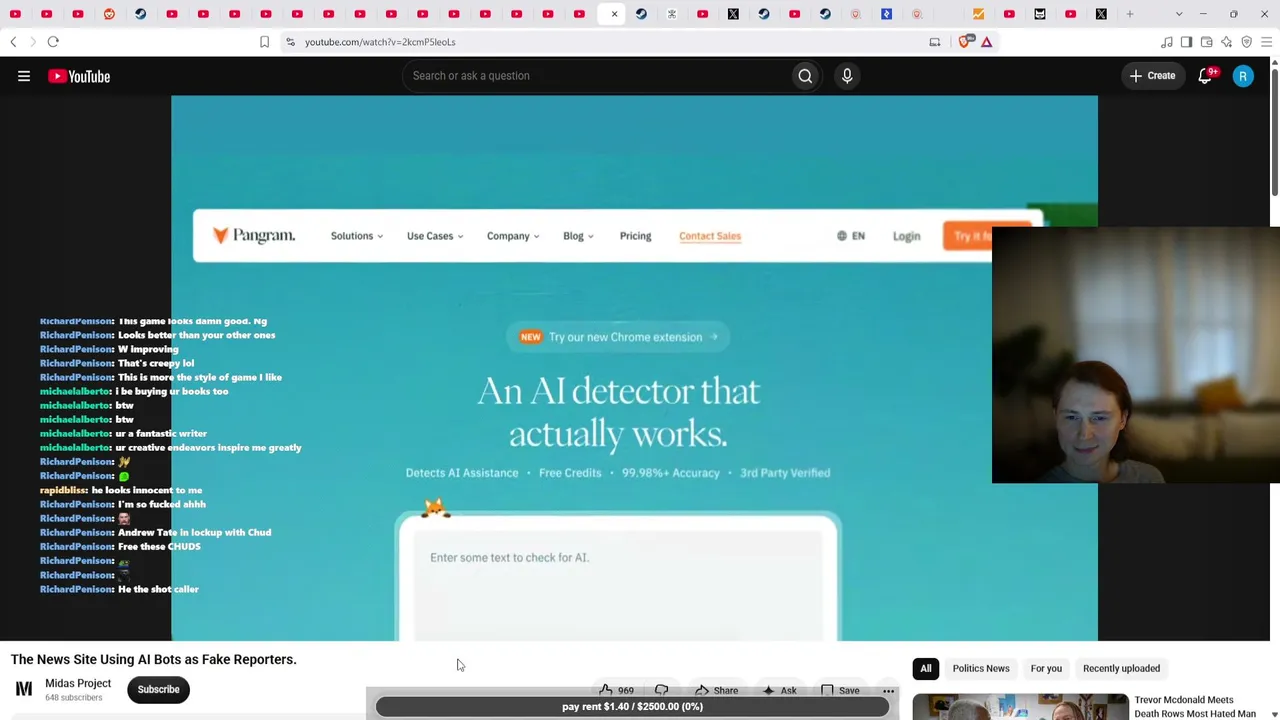Reload the current YouTube page

pyautogui.click(x=53, y=42)
